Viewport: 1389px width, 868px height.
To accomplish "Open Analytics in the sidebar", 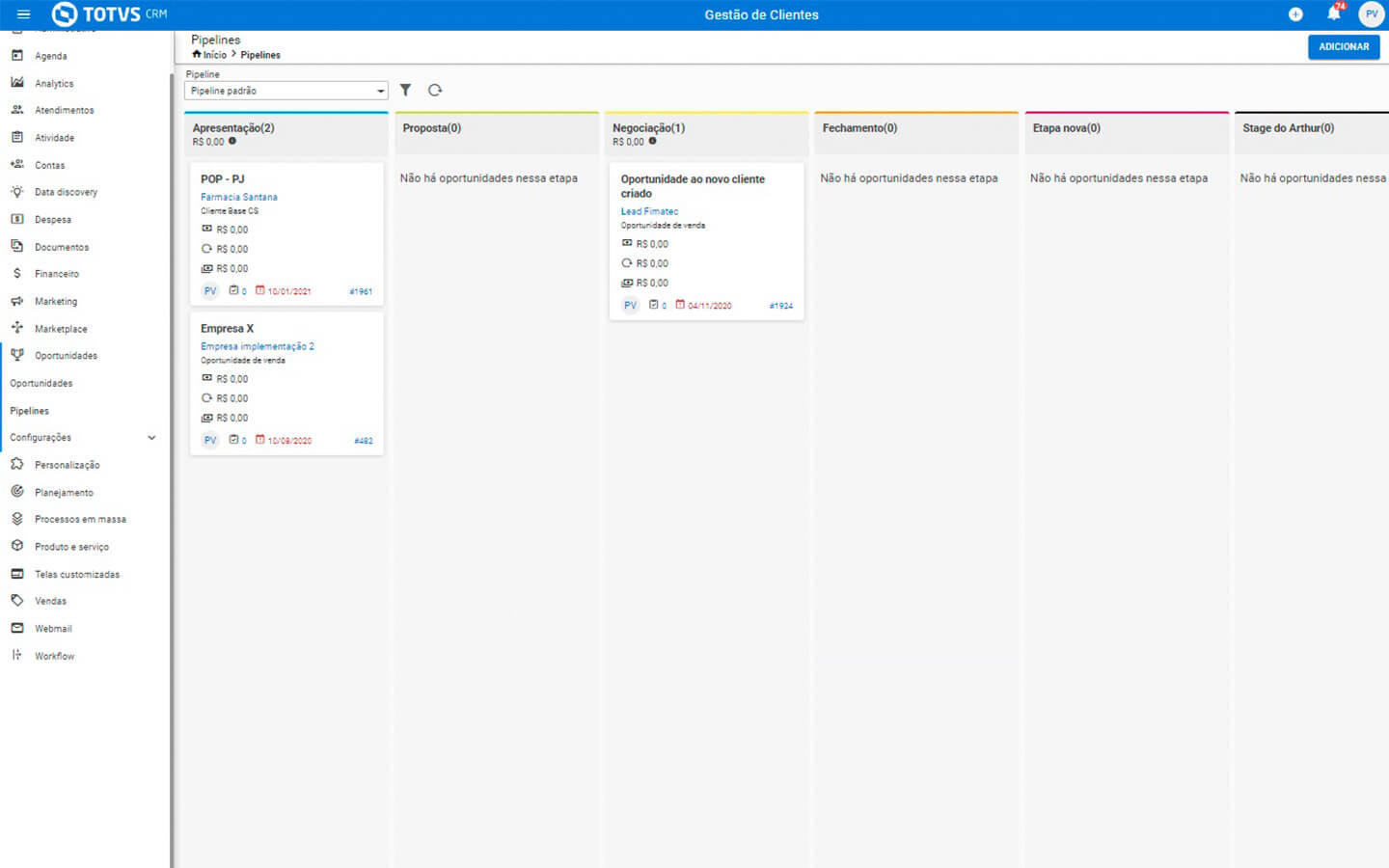I will click(54, 84).
